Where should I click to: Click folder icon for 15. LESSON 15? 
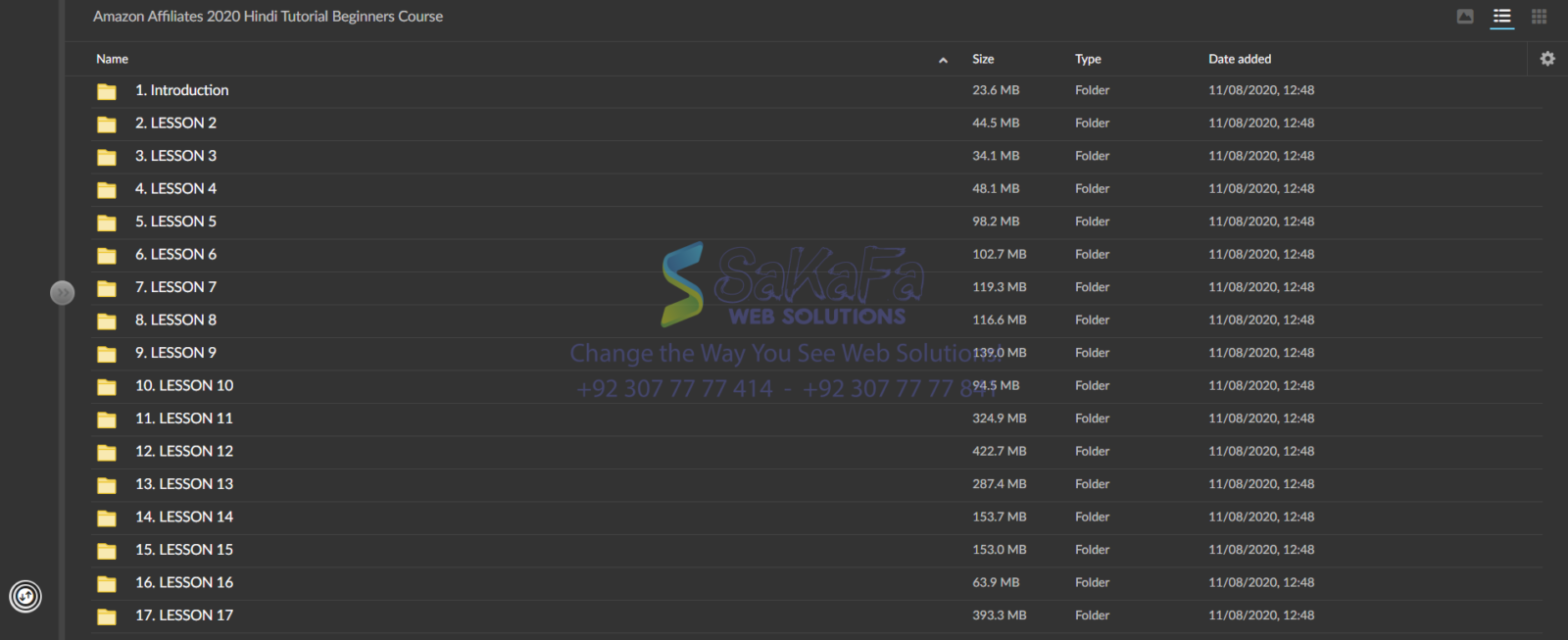[x=107, y=551]
